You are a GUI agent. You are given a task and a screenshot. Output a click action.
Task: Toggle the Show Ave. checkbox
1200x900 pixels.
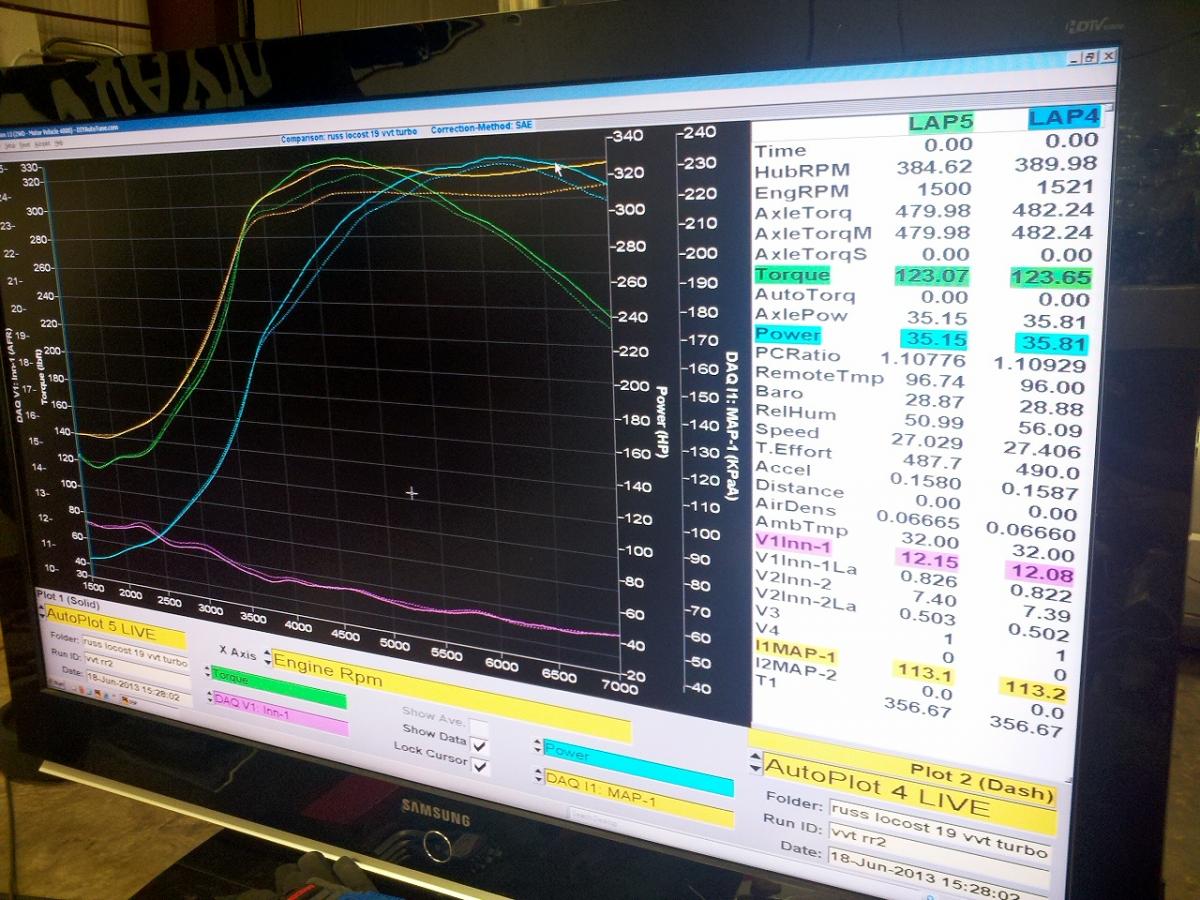[479, 727]
